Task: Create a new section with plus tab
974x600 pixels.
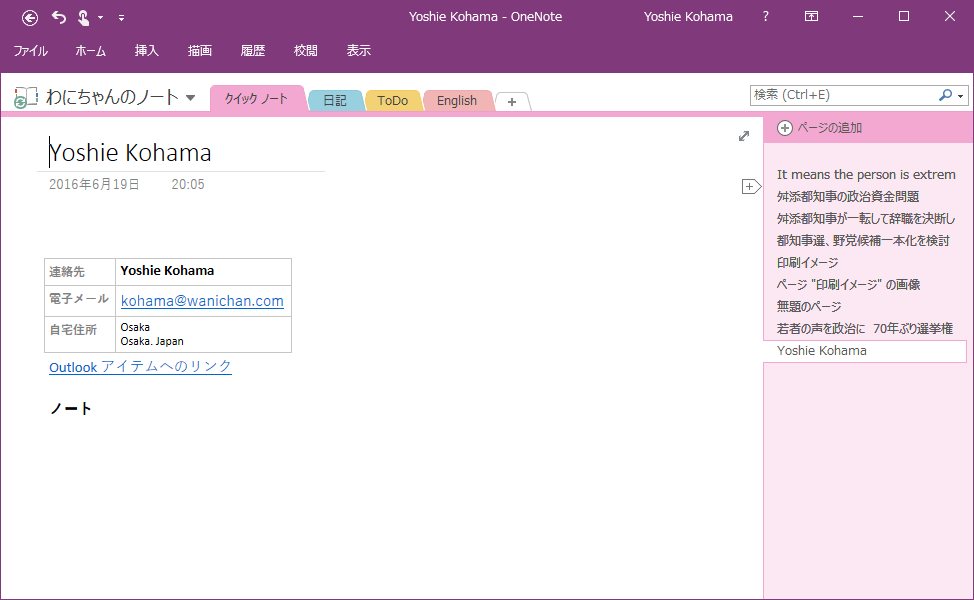Action: click(512, 102)
